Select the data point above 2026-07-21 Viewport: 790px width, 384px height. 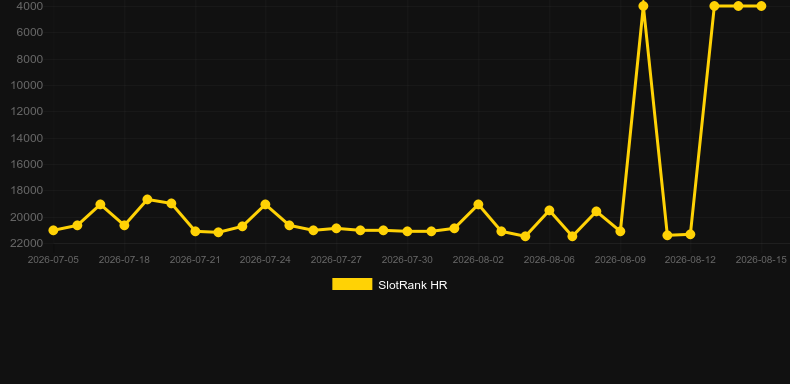pyautogui.click(x=195, y=231)
